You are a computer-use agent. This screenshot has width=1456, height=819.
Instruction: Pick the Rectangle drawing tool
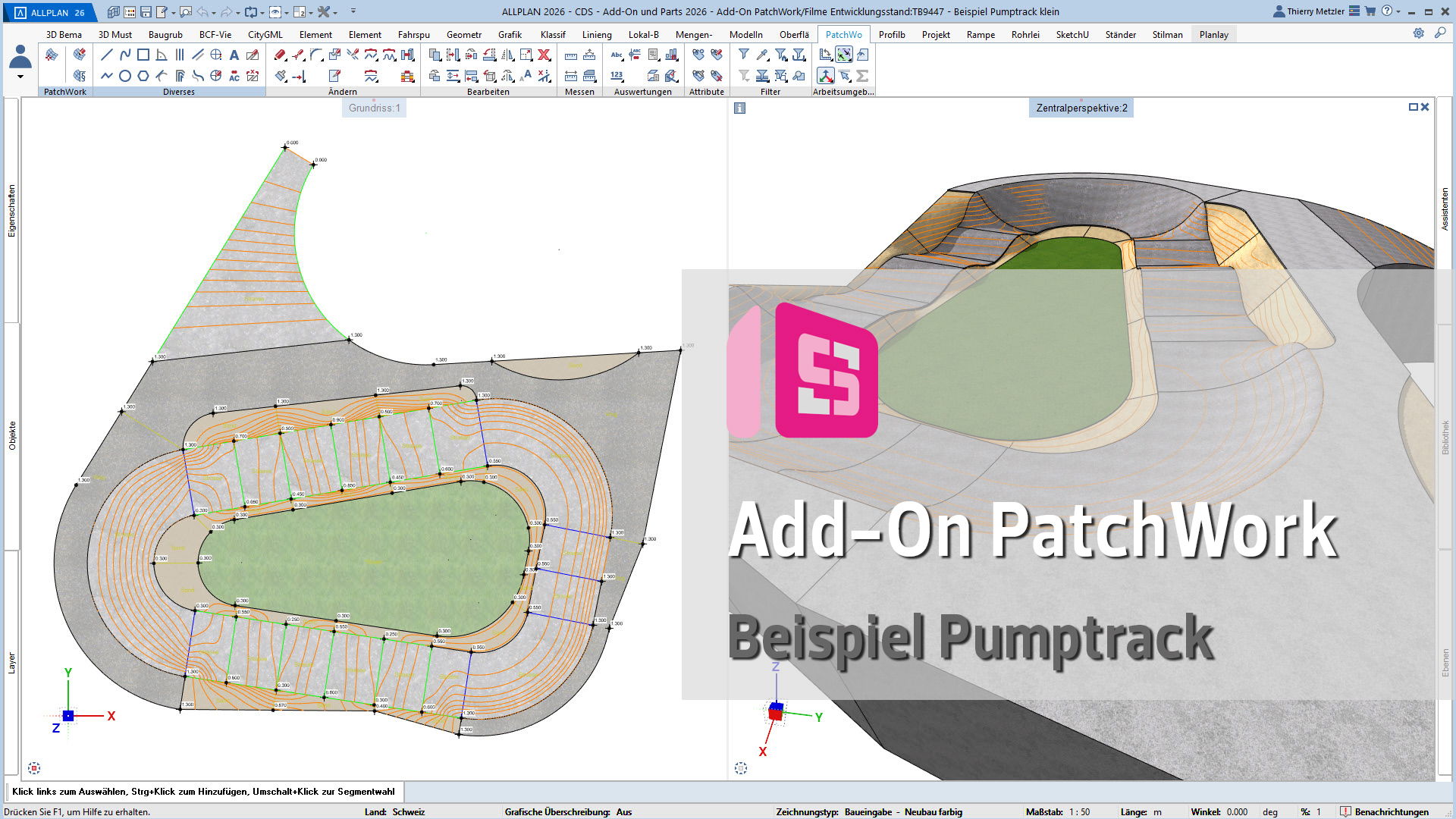[143, 55]
